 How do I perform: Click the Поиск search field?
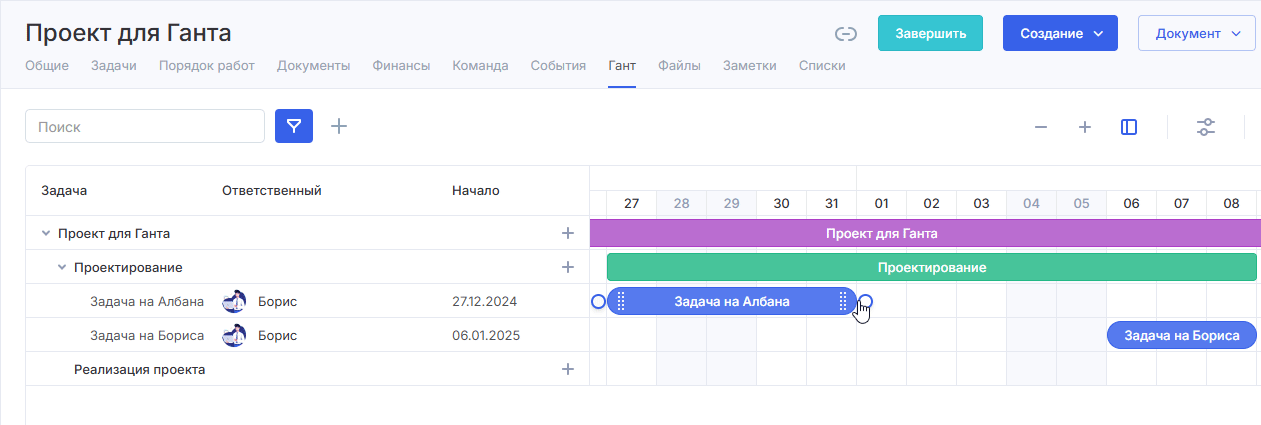(x=145, y=127)
